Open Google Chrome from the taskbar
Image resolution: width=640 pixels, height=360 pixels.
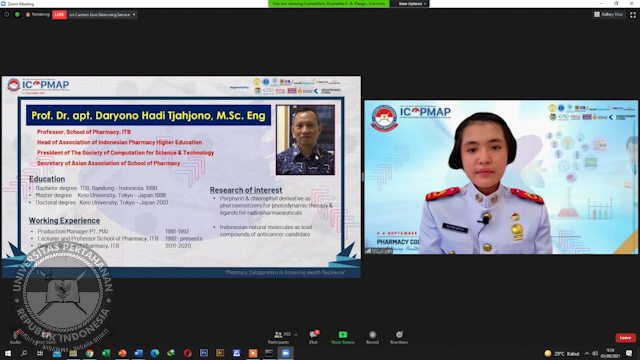pos(89,353)
